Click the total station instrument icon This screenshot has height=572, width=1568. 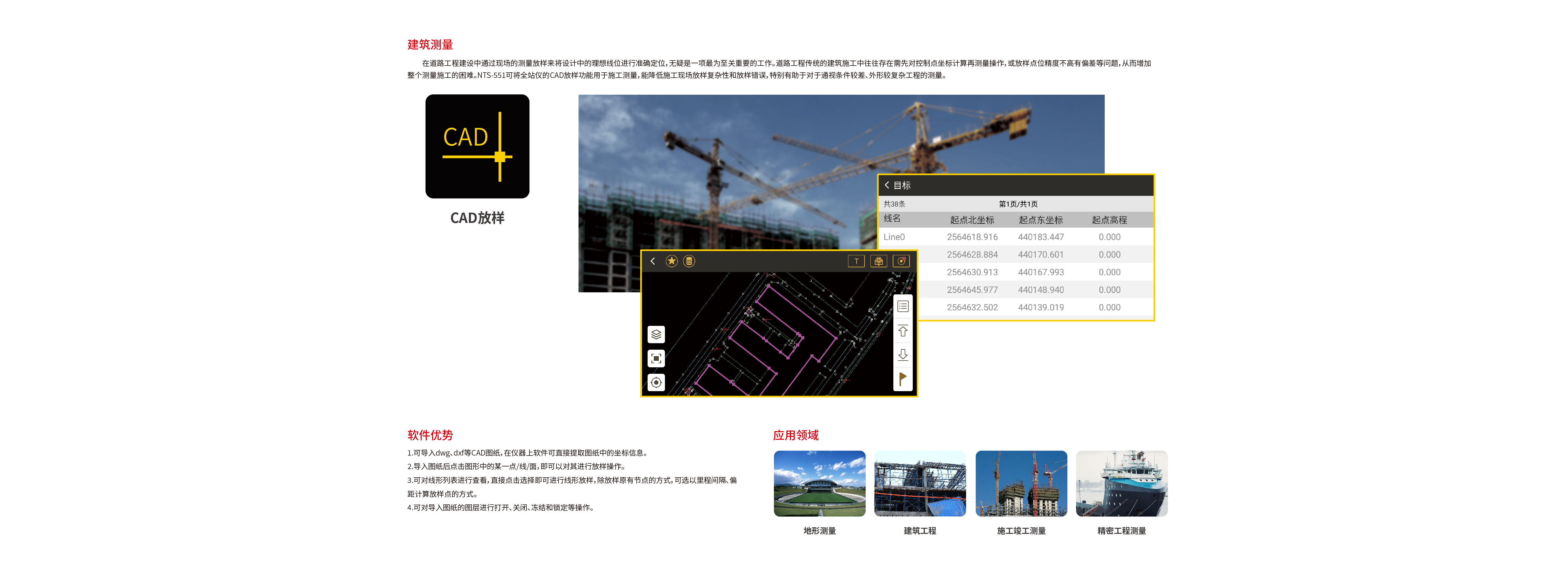(878, 261)
